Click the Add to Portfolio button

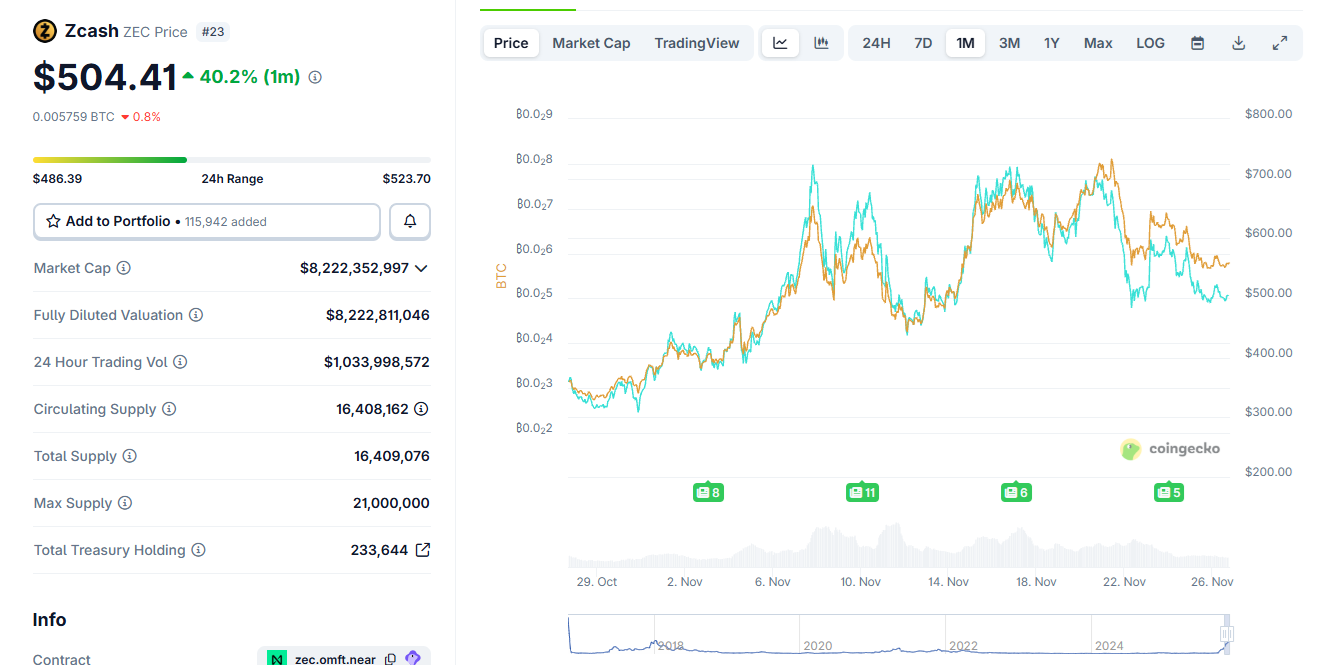pyautogui.click(x=206, y=221)
